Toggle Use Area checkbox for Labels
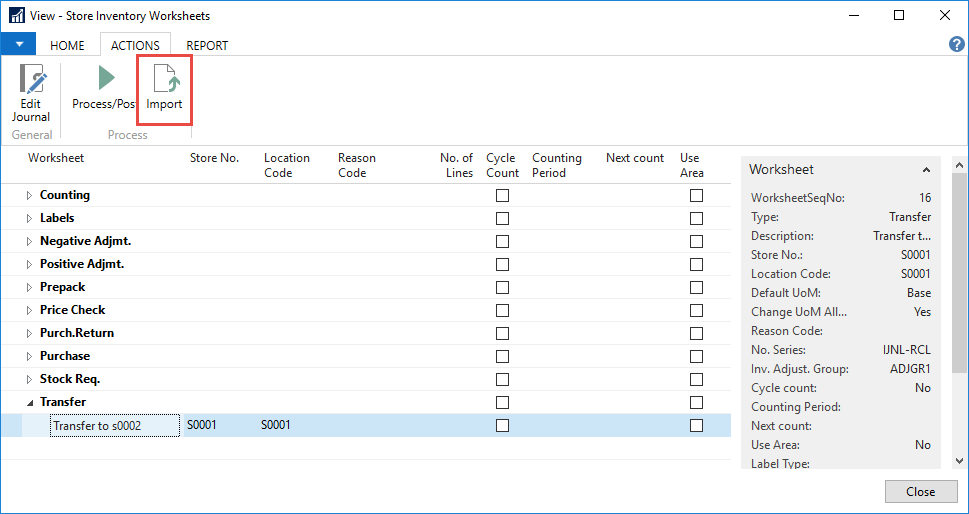 [x=696, y=218]
